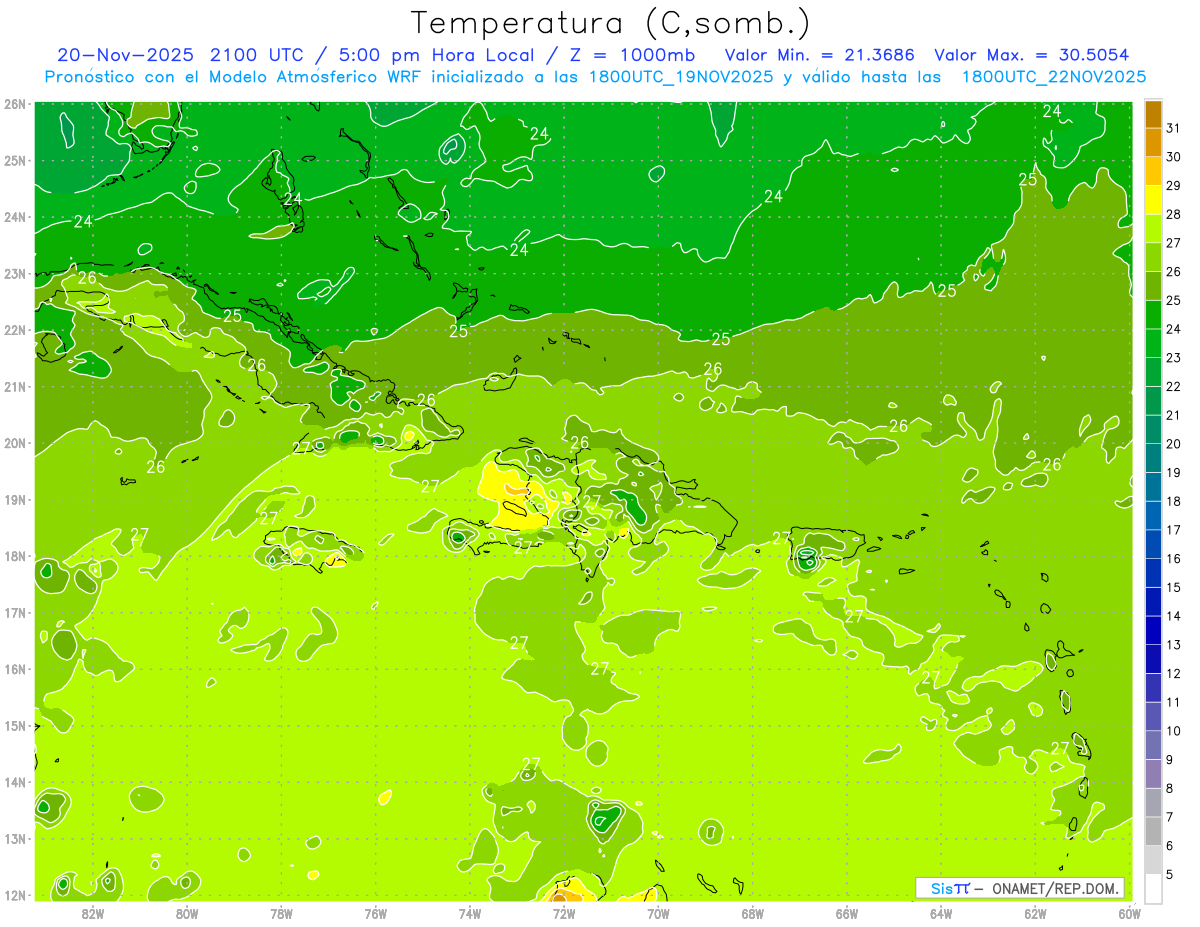Click the 12N latitude axis label
This screenshot has width=1200, height=927.
(15, 895)
